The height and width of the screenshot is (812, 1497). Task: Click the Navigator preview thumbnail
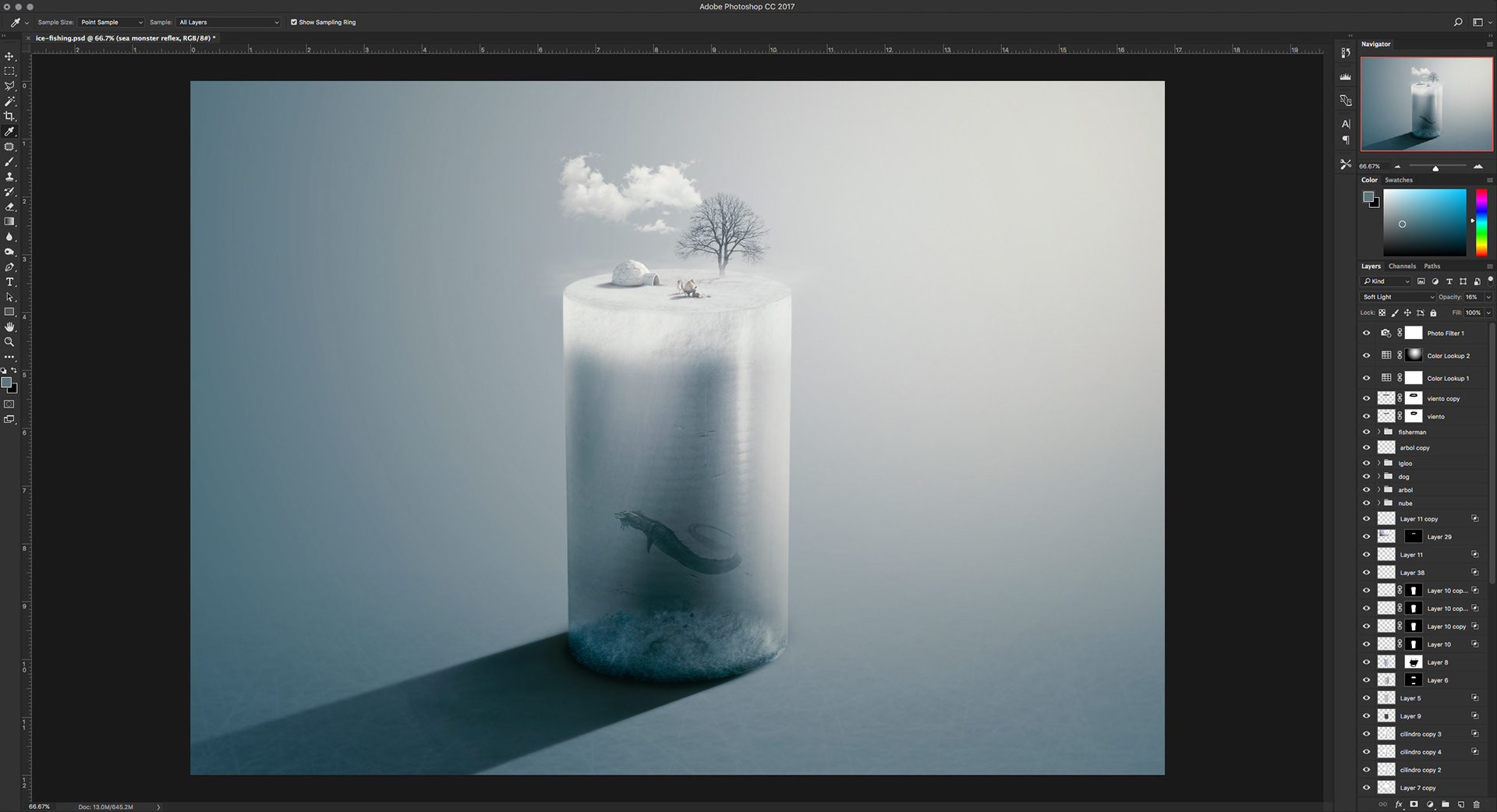(1427, 104)
